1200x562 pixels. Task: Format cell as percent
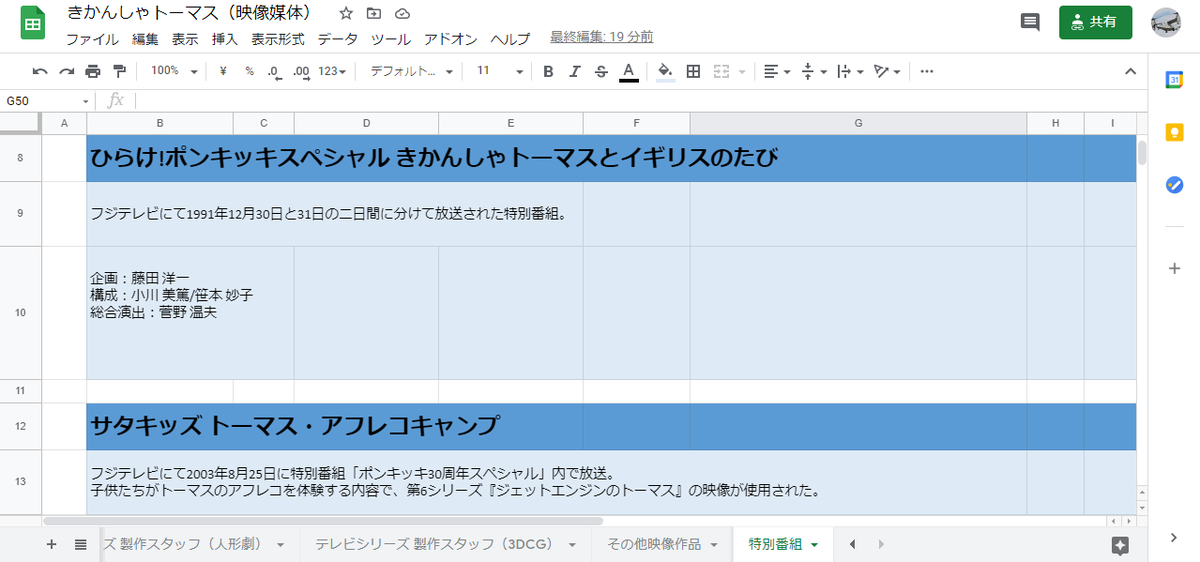point(249,71)
